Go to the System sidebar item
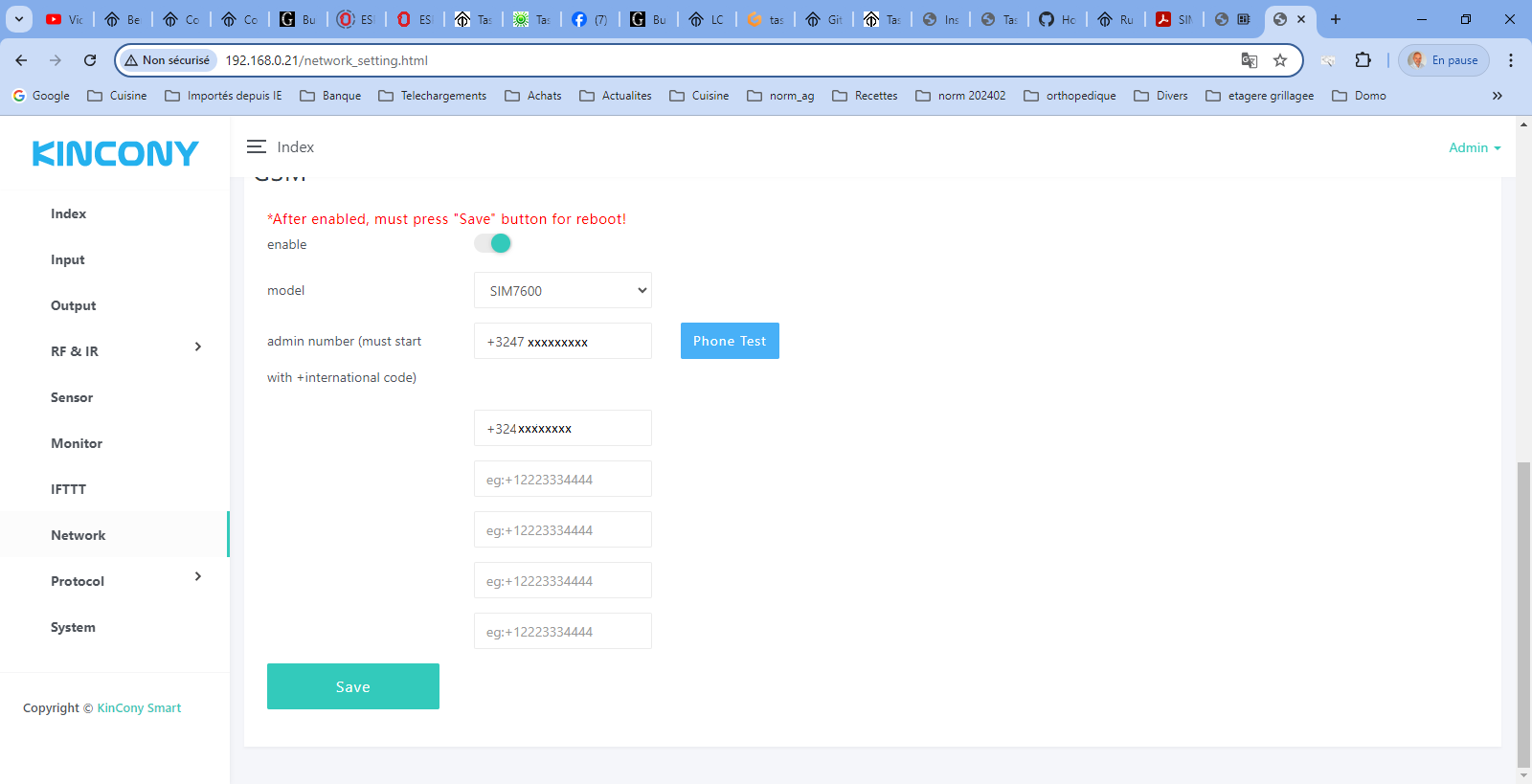 click(x=73, y=627)
